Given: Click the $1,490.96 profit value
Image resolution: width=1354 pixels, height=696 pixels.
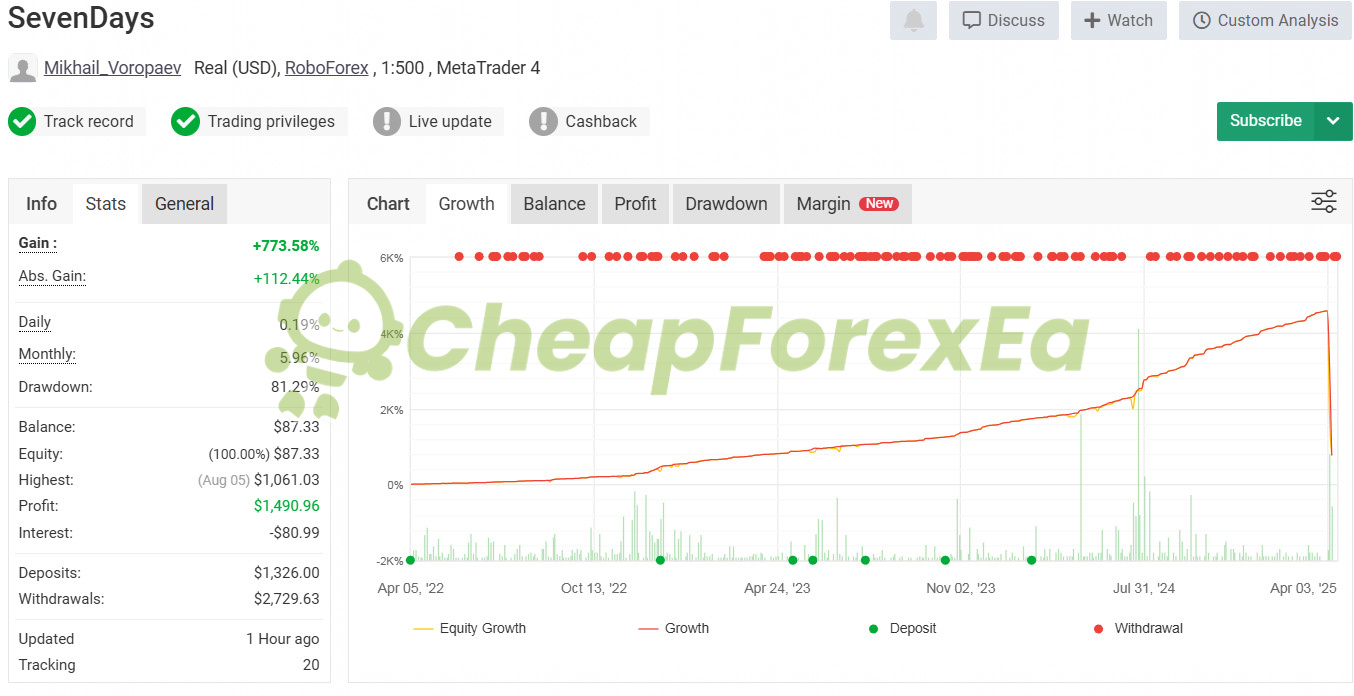Looking at the screenshot, I should pyautogui.click(x=287, y=506).
